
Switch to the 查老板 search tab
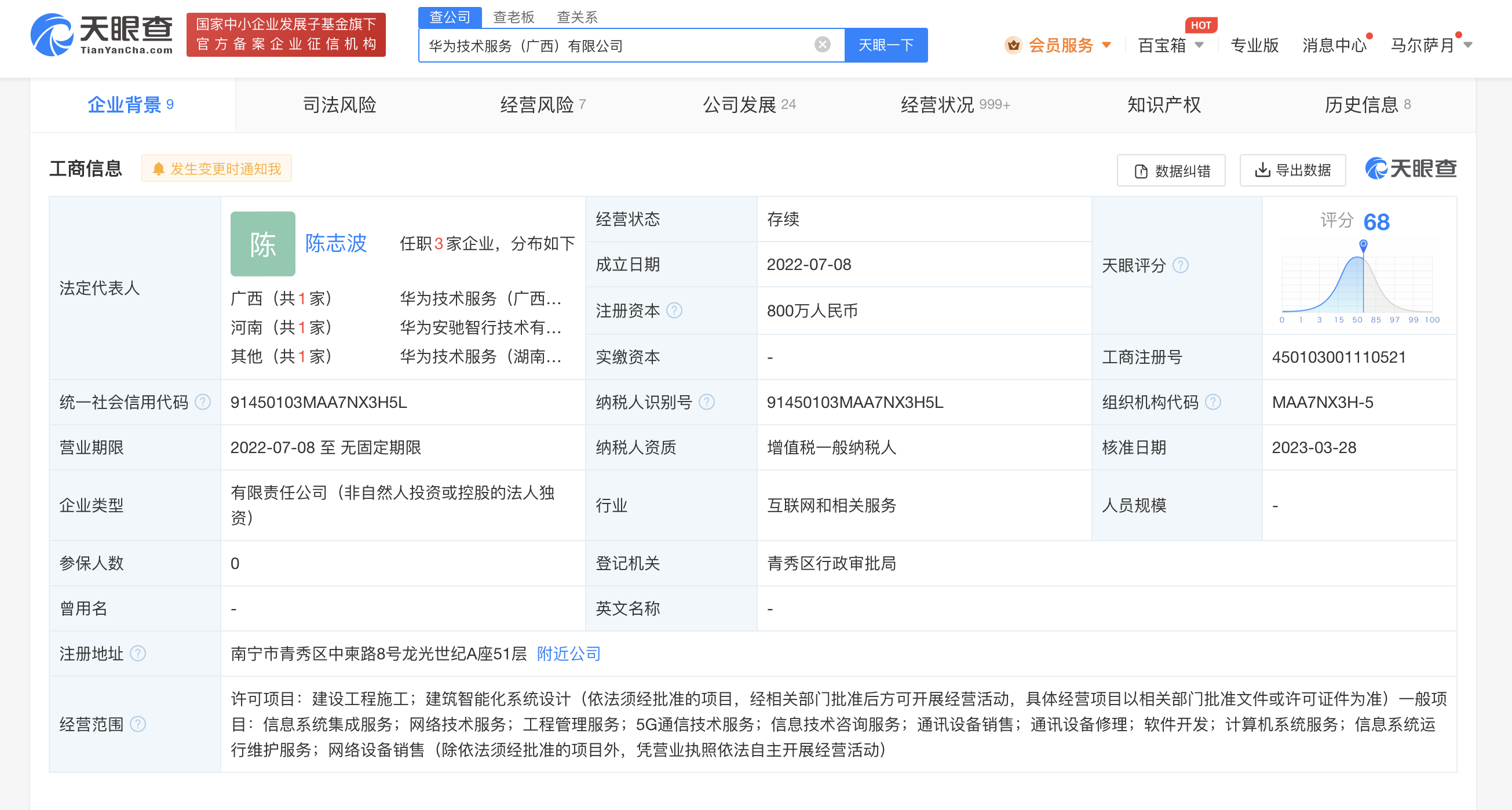(514, 17)
